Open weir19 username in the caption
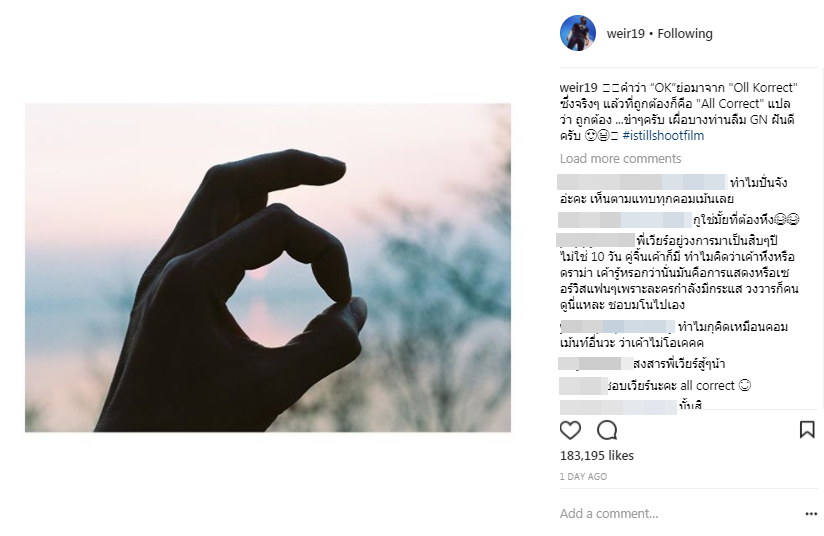 [578, 87]
